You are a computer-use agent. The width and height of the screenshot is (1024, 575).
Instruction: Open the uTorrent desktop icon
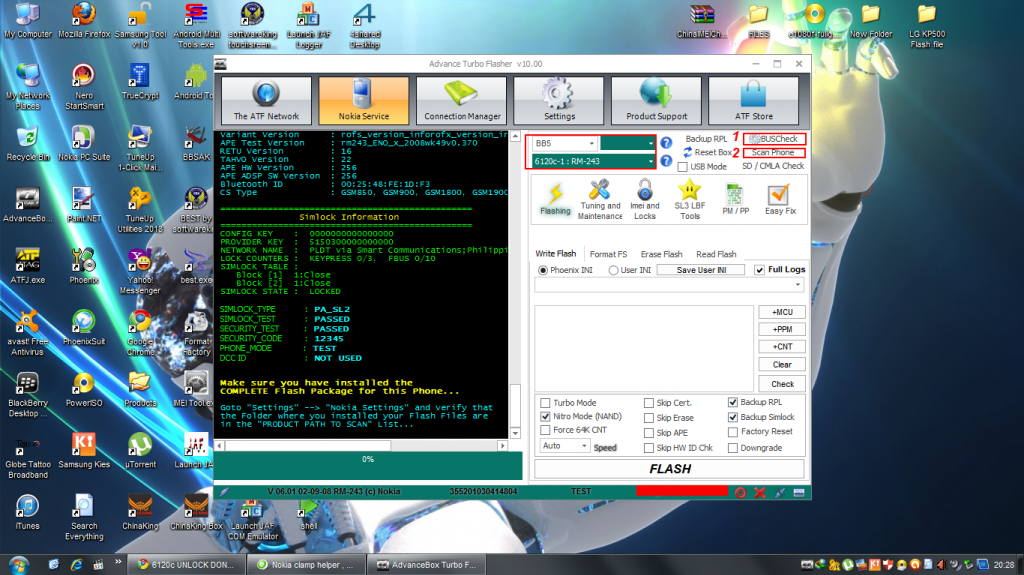pyautogui.click(x=140, y=451)
